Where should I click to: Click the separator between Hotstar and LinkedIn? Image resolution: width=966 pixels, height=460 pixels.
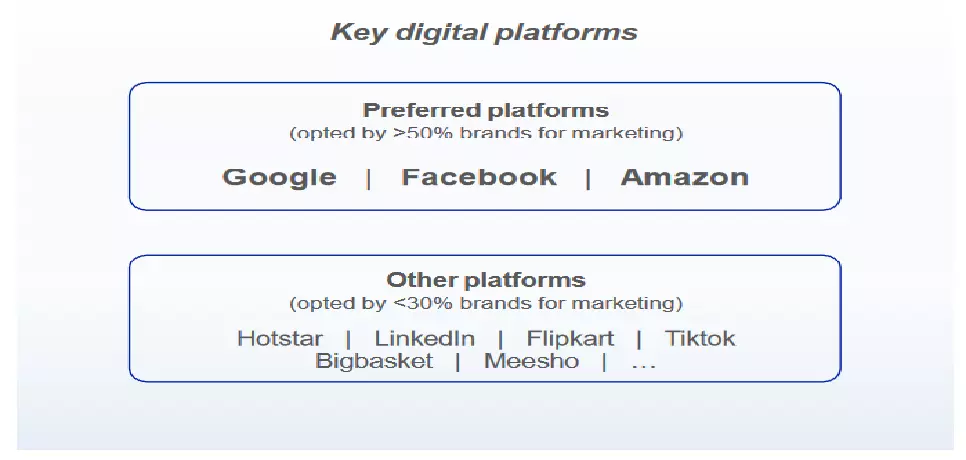pyautogui.click(x=348, y=338)
